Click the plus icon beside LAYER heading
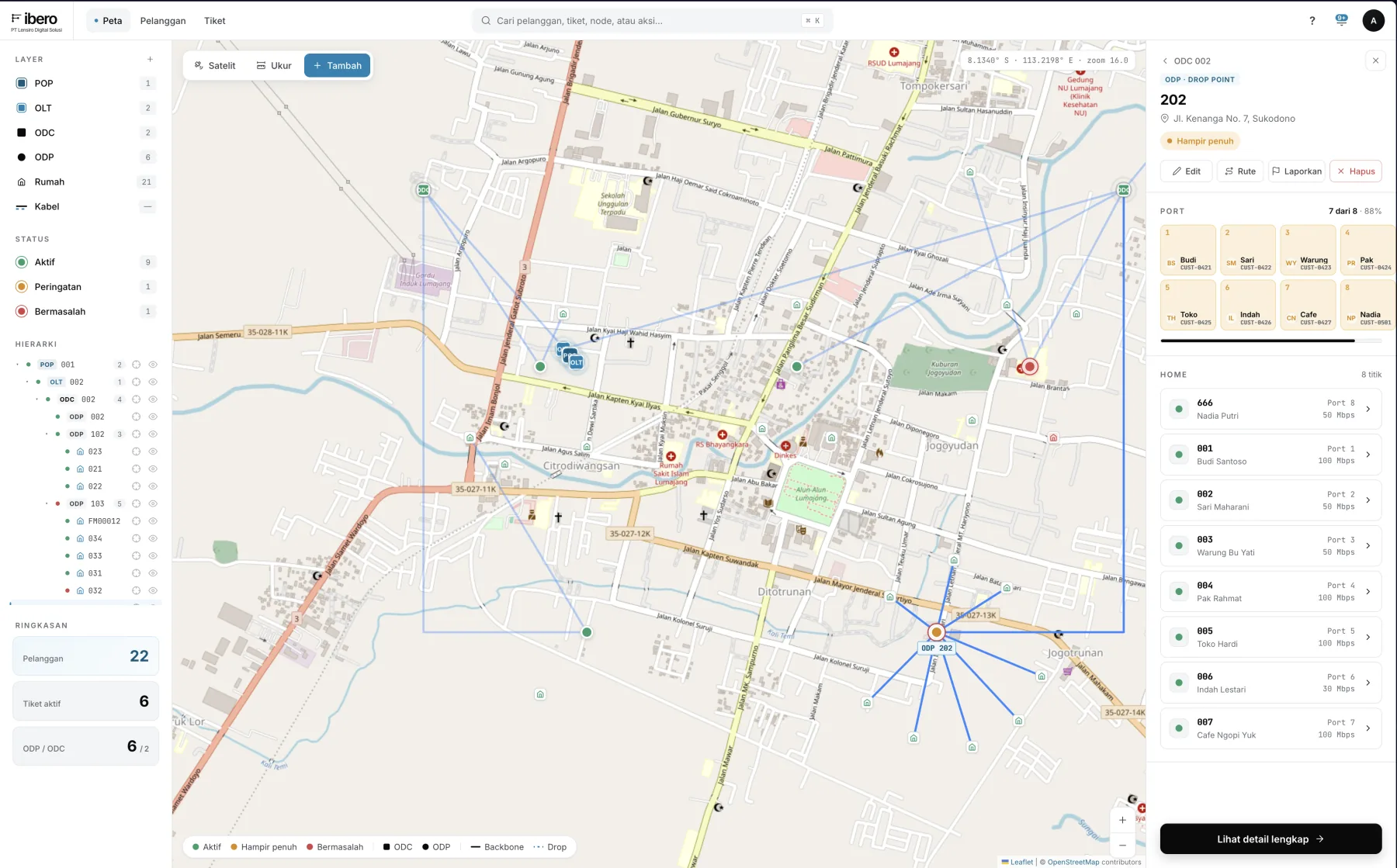The height and width of the screenshot is (868, 1397). coord(150,59)
